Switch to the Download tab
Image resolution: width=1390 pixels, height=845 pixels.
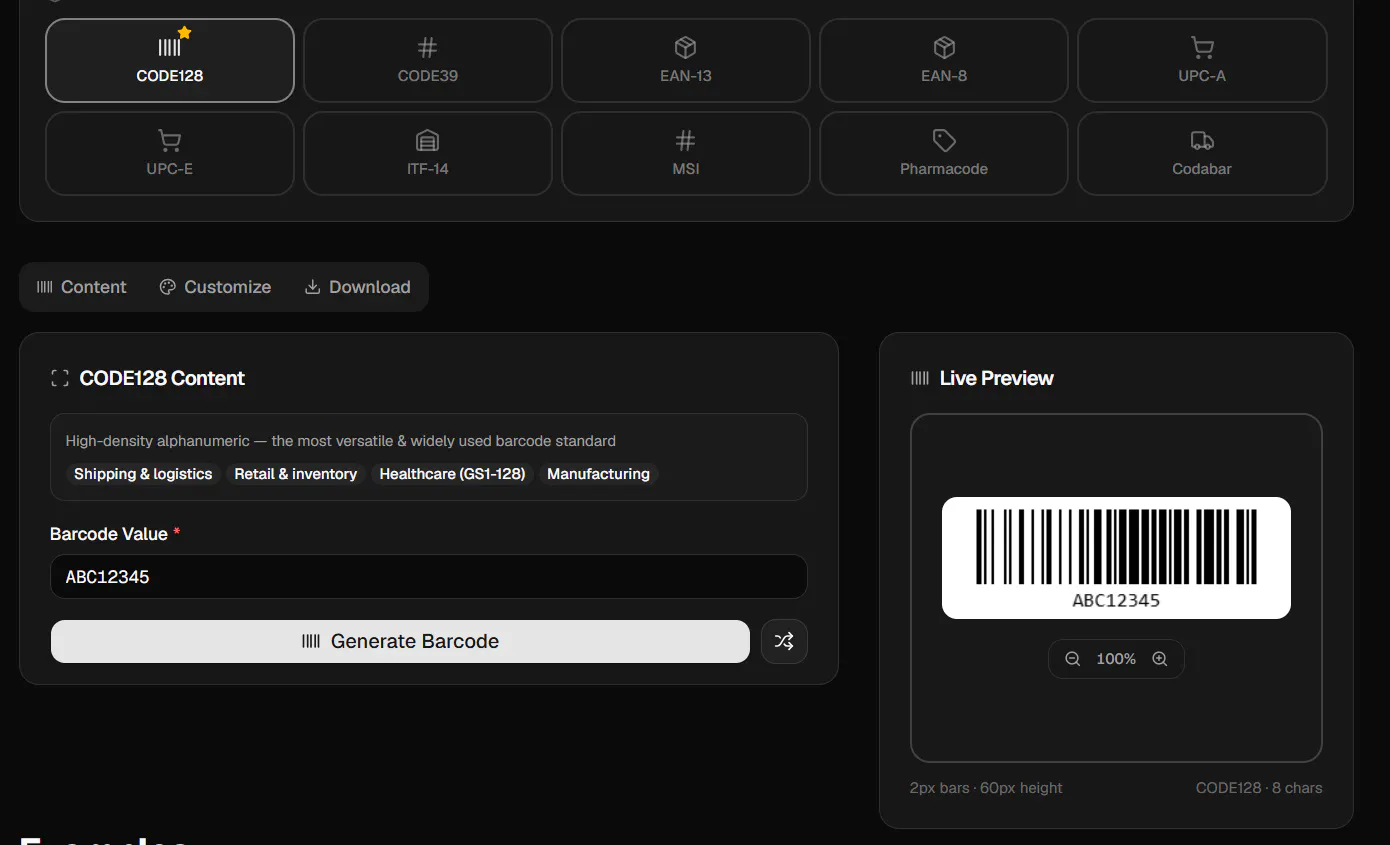(358, 287)
